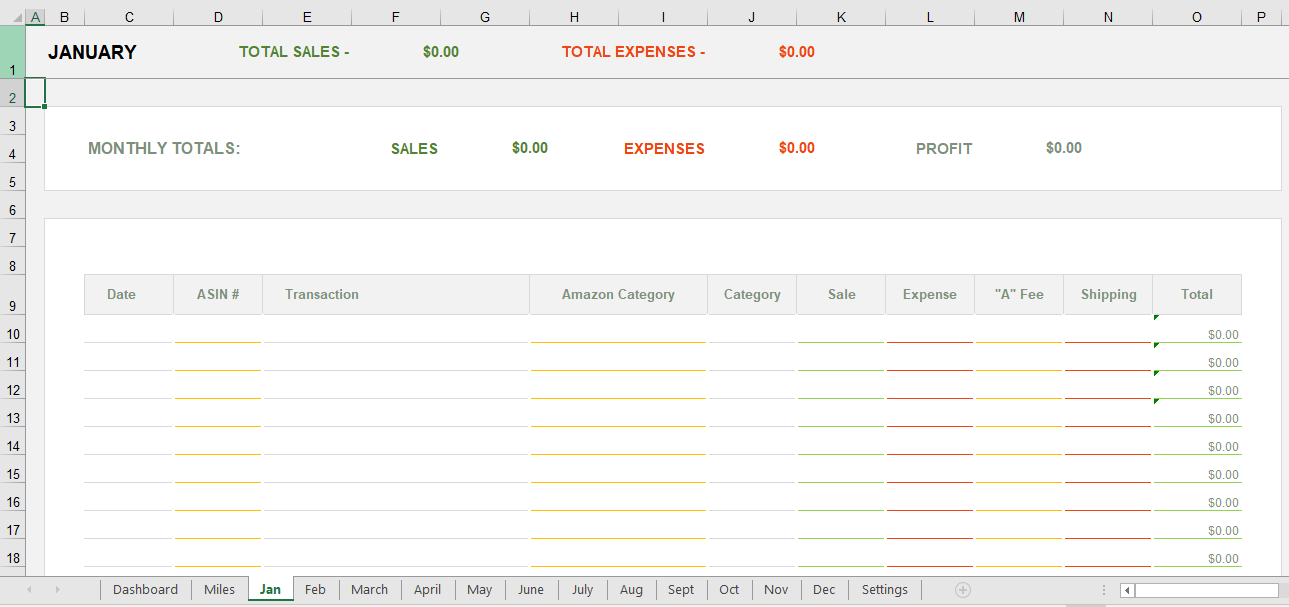The height and width of the screenshot is (607, 1289).
Task: Click the Expense input cell in row 14
Action: (x=930, y=442)
